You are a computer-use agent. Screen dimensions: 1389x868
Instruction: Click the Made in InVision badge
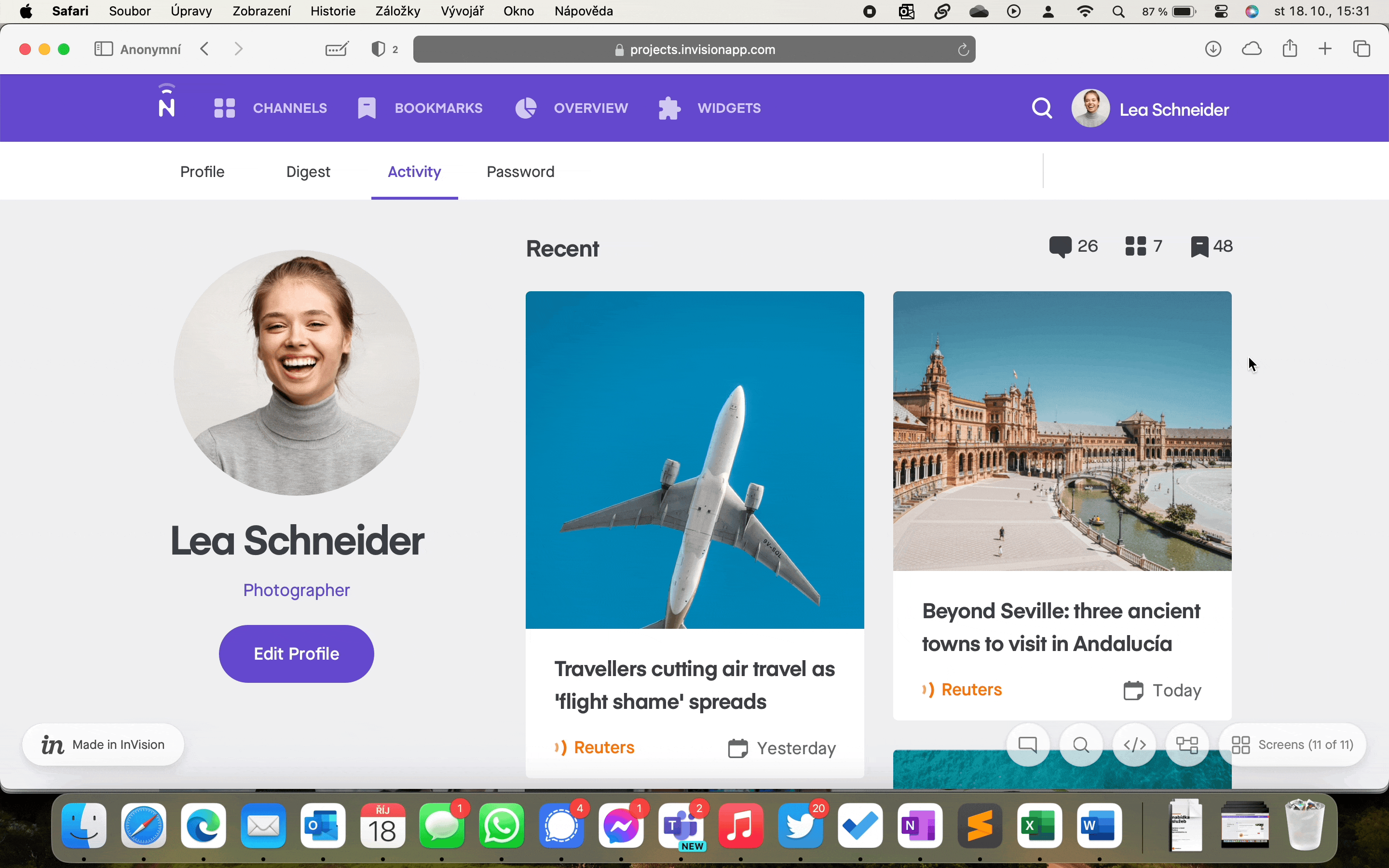(x=103, y=745)
